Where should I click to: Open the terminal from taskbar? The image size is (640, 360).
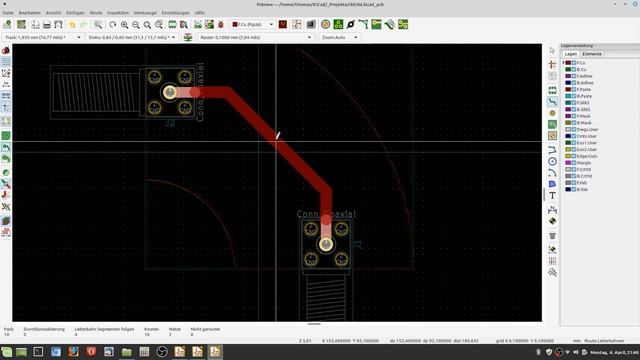coord(38,352)
